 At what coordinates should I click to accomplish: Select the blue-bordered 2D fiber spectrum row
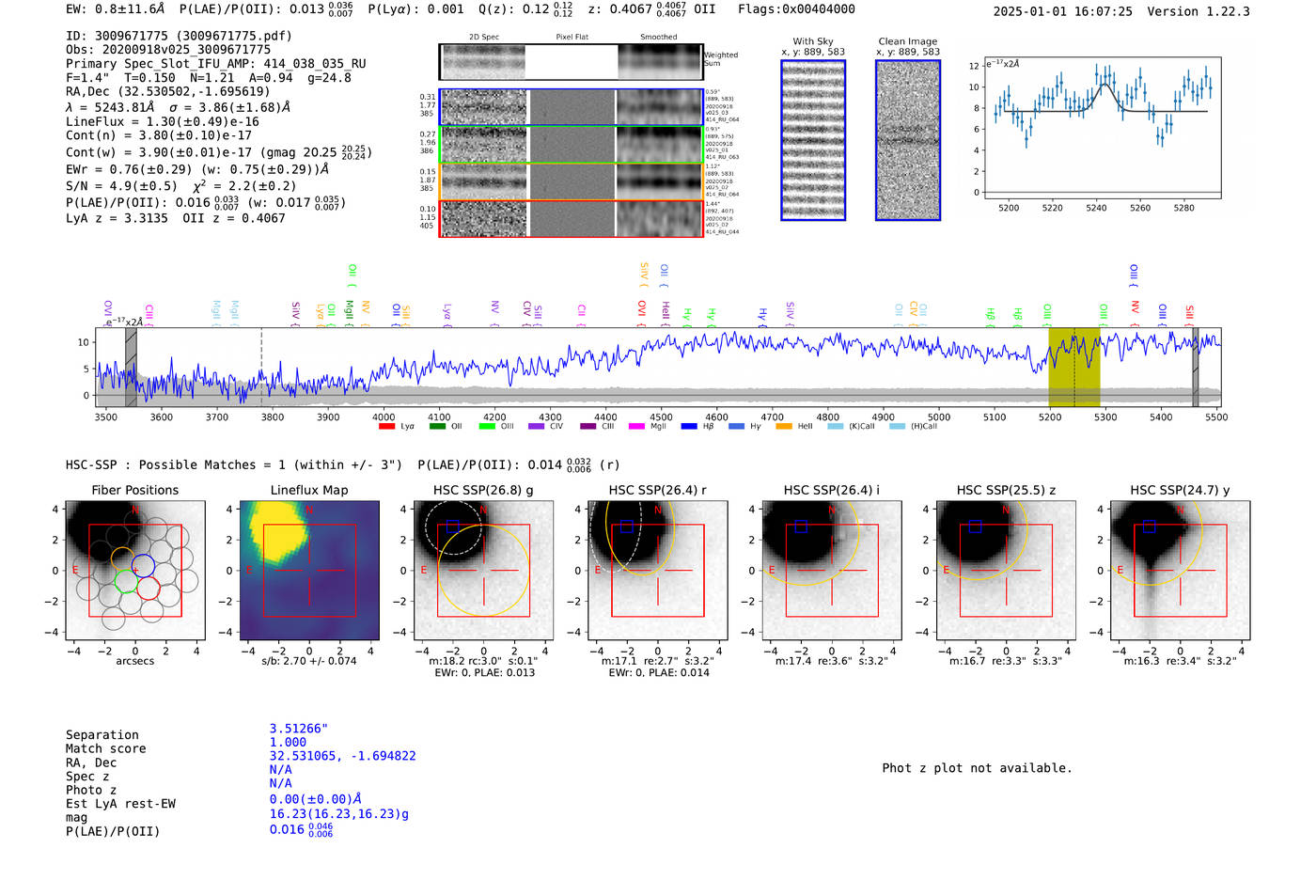click(x=572, y=107)
